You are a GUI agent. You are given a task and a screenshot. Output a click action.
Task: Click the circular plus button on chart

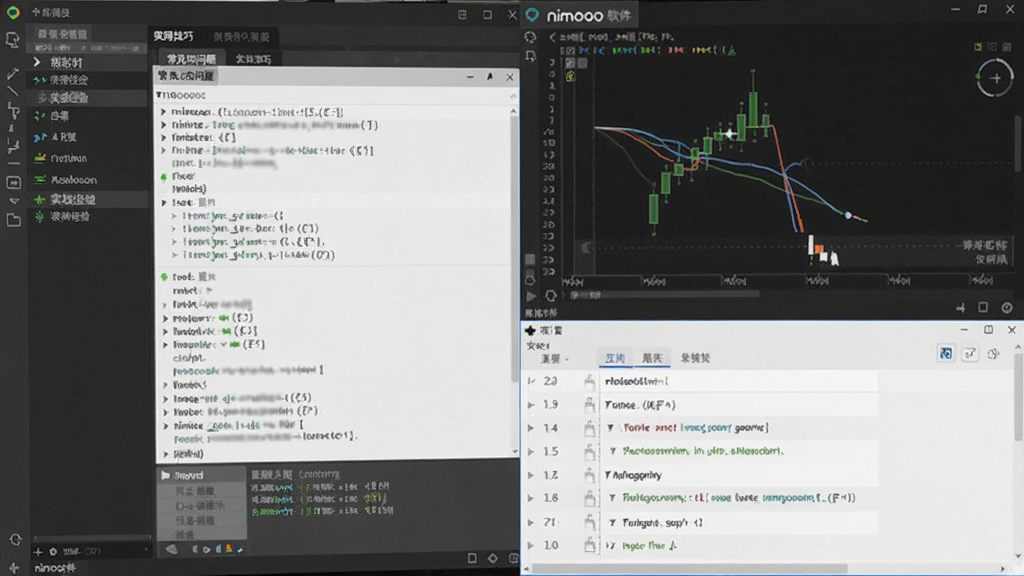click(995, 78)
